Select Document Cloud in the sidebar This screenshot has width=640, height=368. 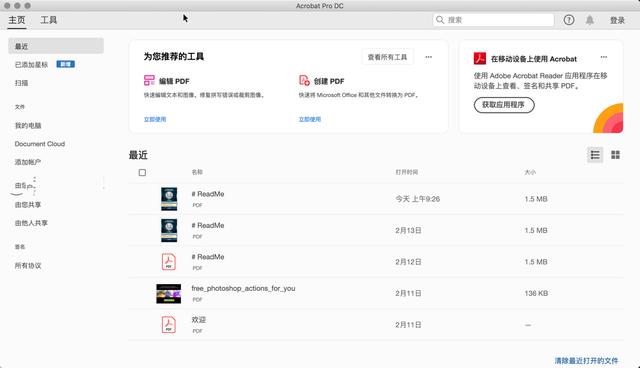(x=40, y=144)
